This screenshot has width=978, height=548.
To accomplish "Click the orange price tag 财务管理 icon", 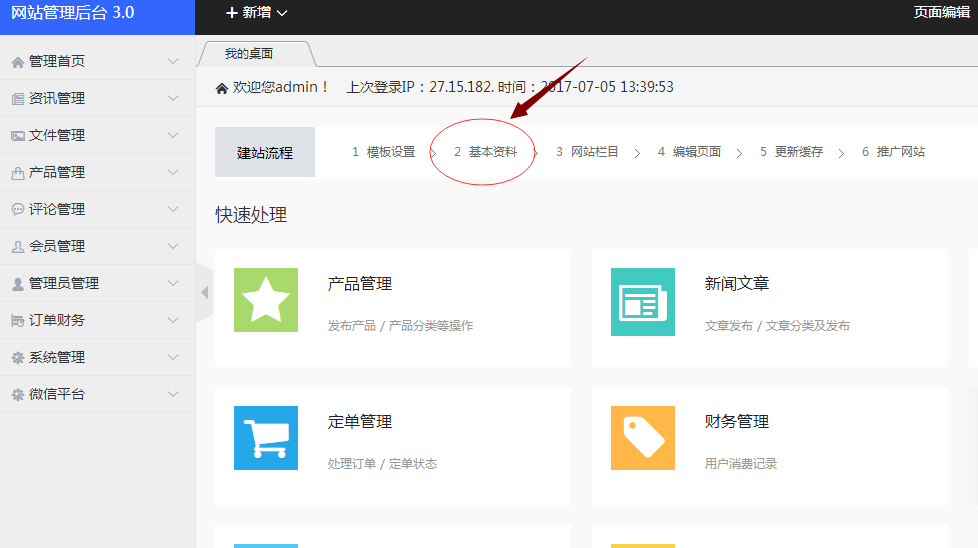I will pyautogui.click(x=642, y=438).
